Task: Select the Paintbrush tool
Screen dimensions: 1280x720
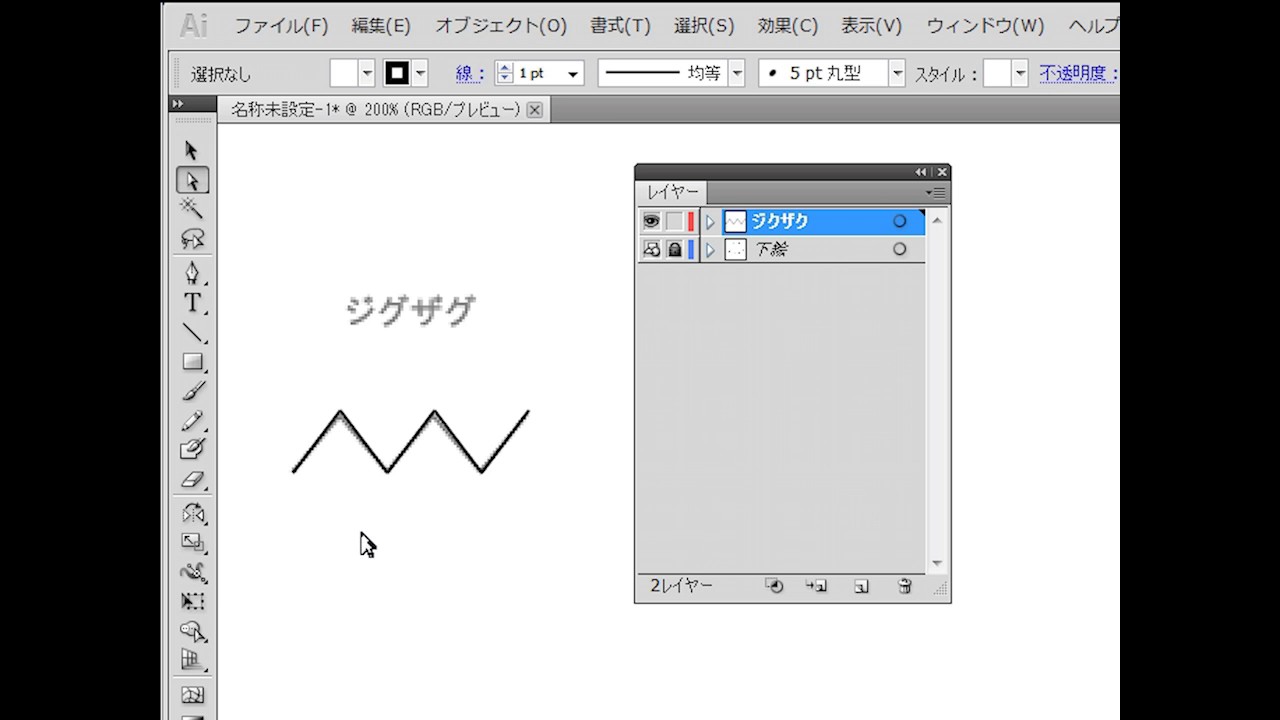Action: 192,391
